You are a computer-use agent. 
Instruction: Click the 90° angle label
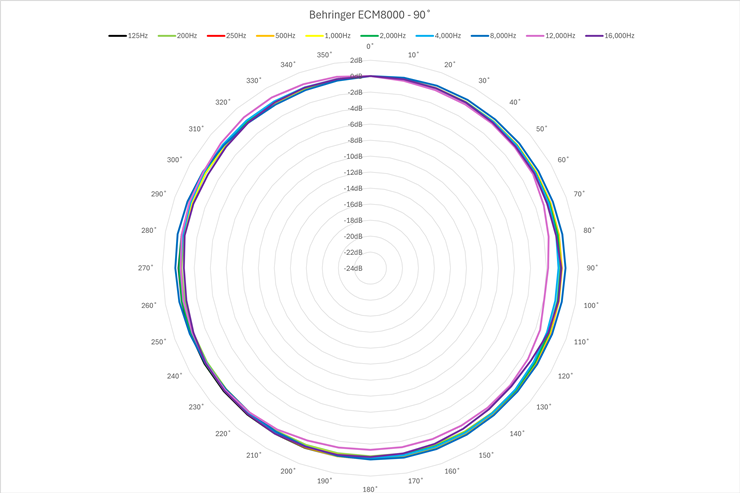(x=592, y=268)
